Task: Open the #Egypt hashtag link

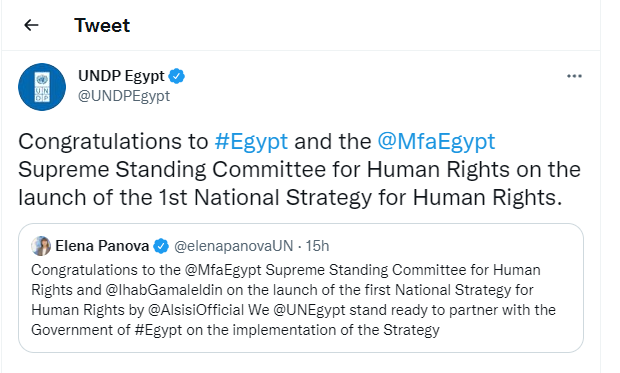Action: point(251,141)
